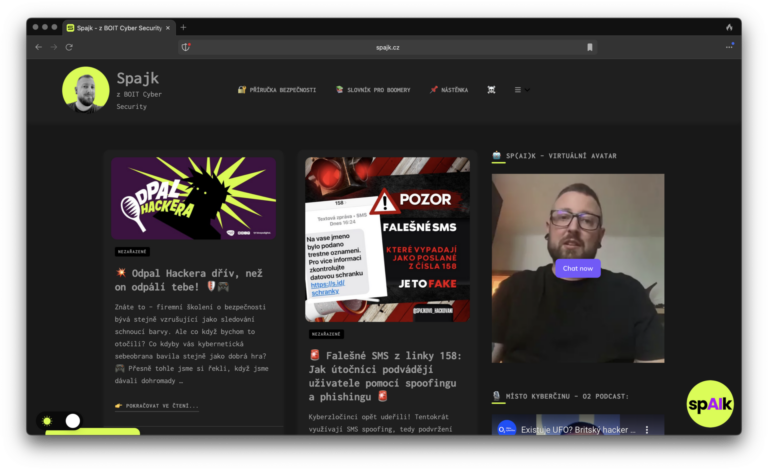Click the spajk.cz address field

(387, 47)
